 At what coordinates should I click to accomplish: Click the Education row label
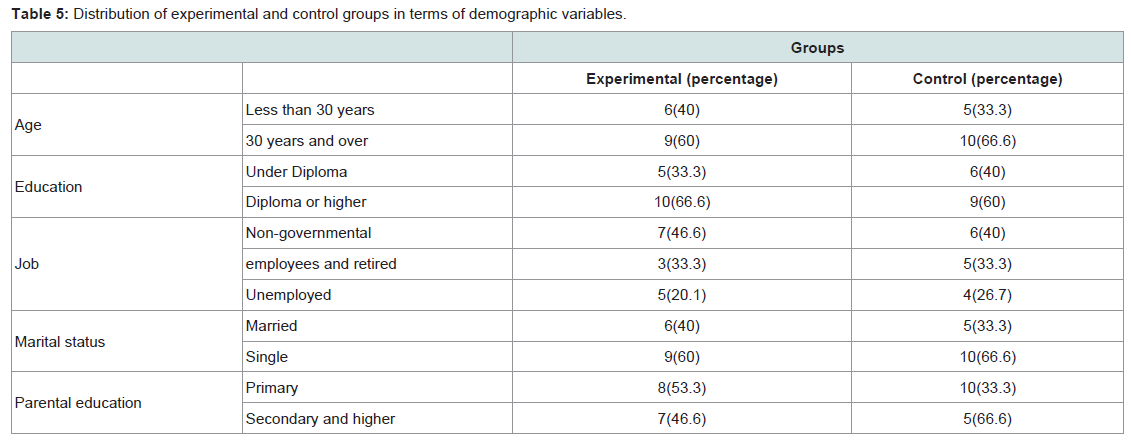coord(48,187)
